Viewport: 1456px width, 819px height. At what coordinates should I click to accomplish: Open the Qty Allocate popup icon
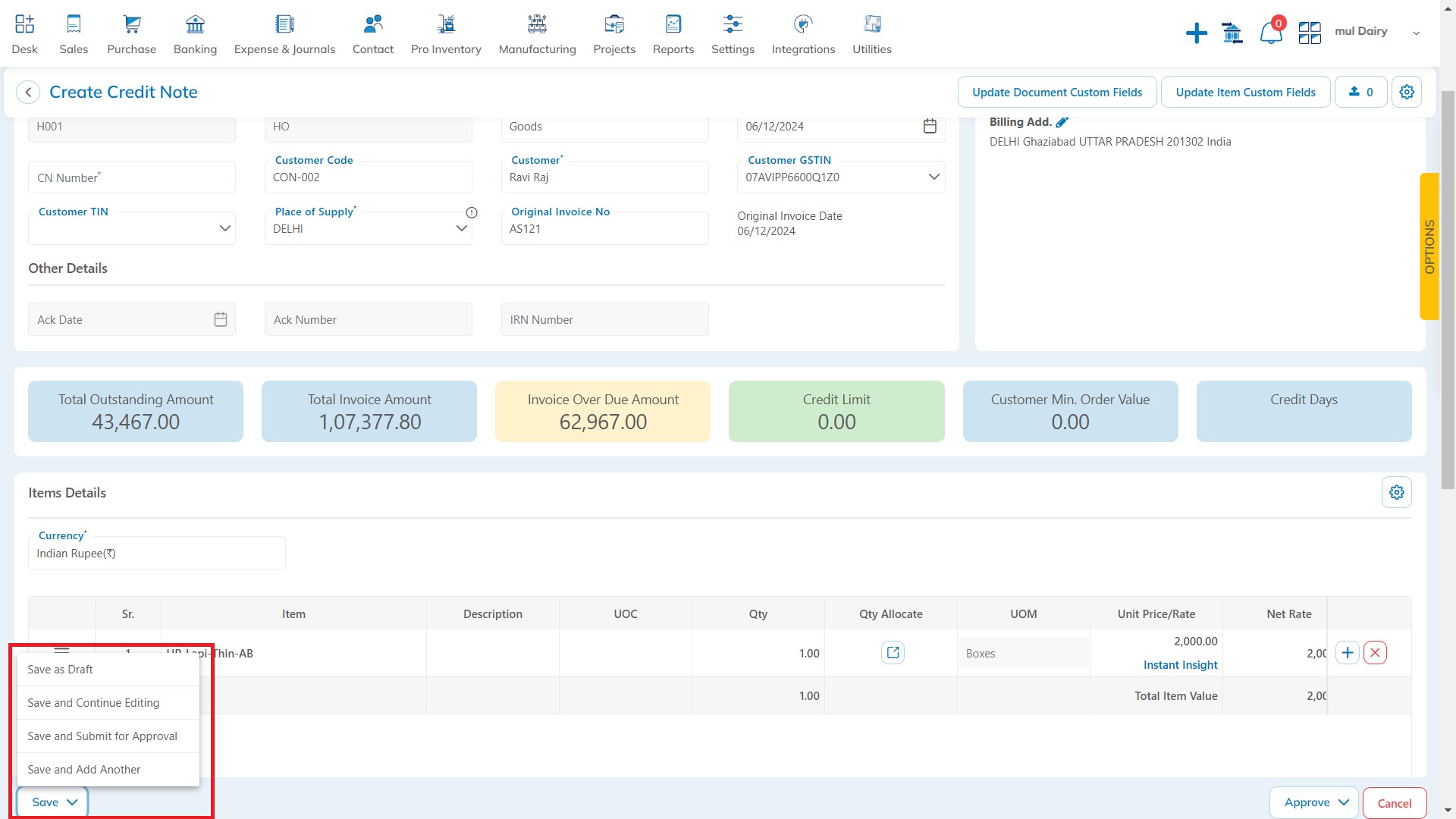click(893, 652)
